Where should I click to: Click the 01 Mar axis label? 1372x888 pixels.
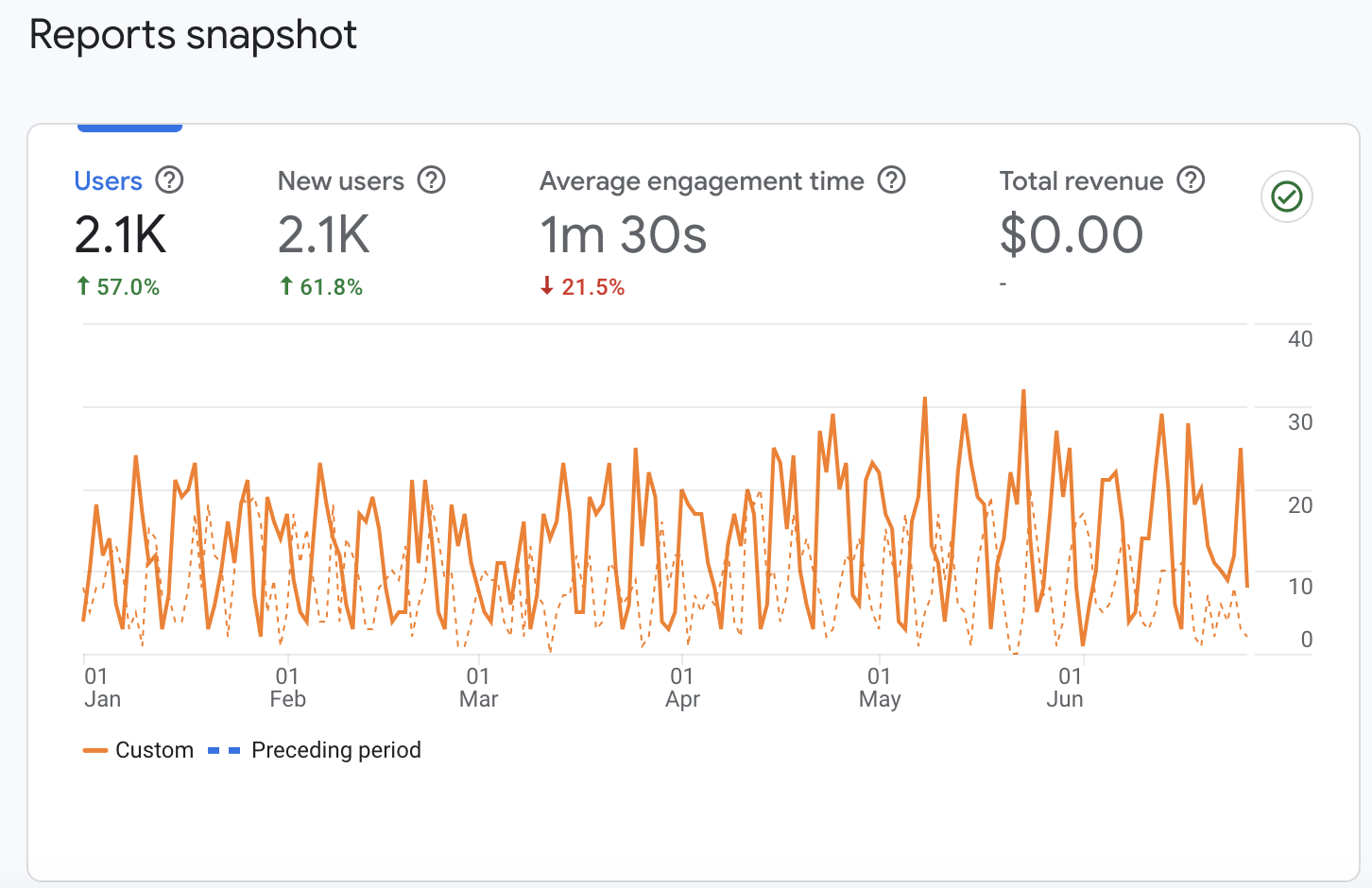[x=478, y=688]
